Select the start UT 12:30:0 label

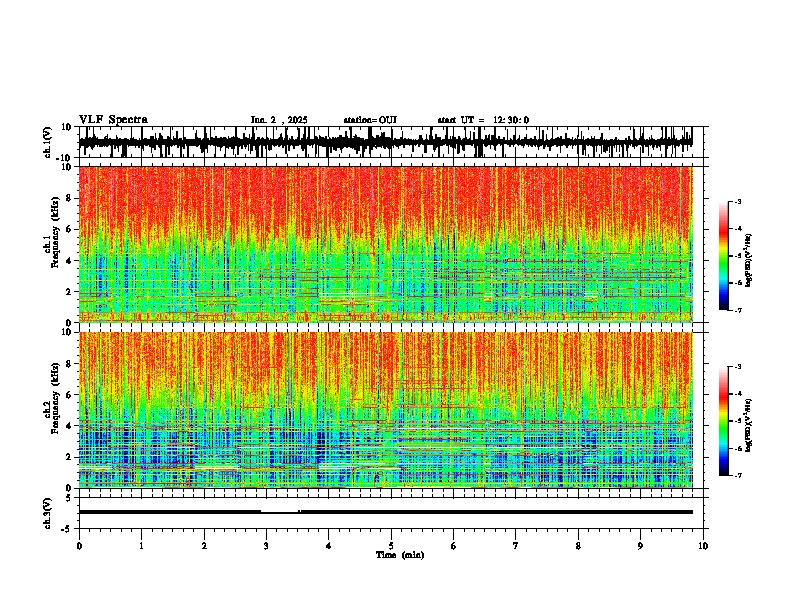tap(483, 120)
